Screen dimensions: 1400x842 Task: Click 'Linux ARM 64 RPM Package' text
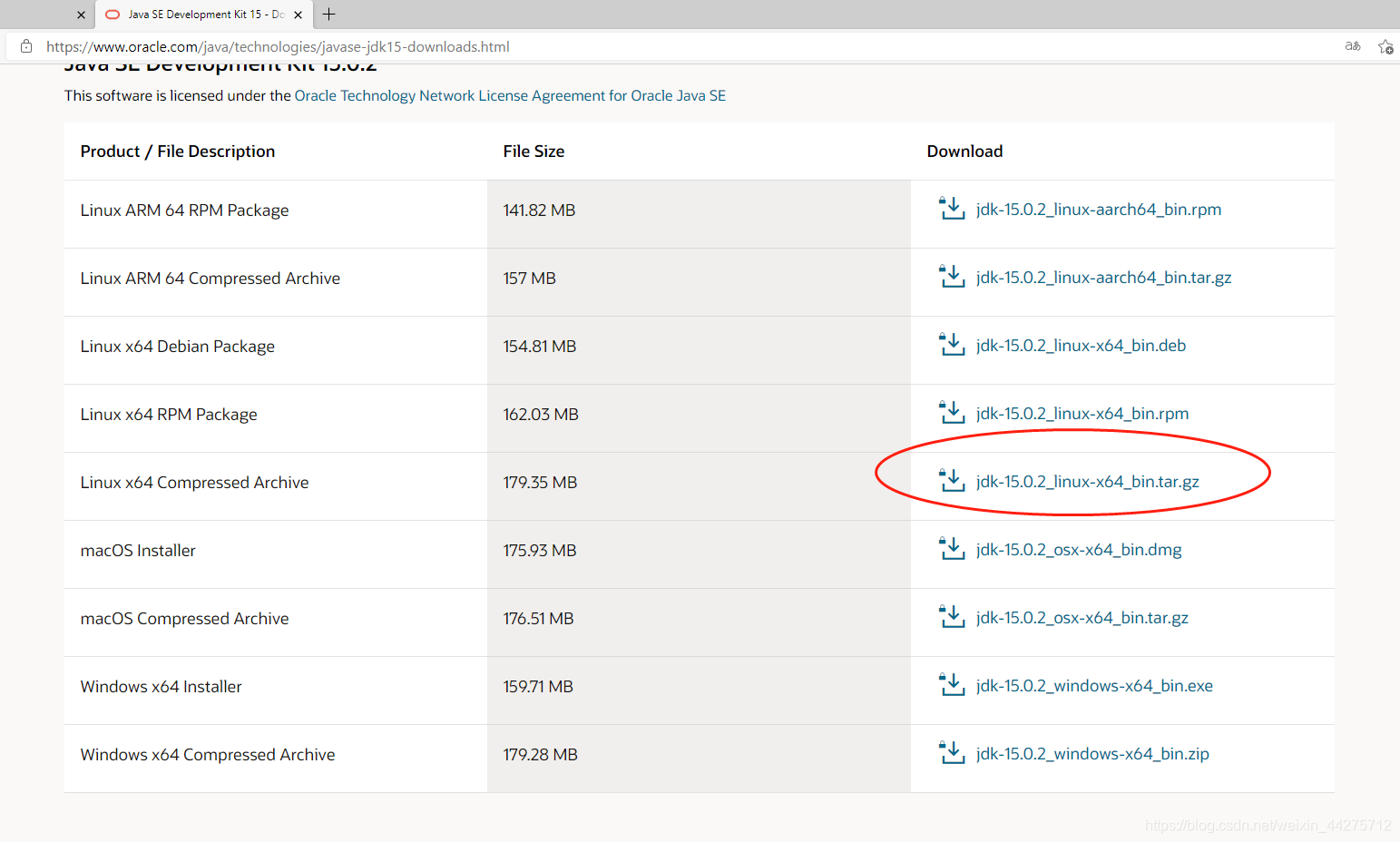pyautogui.click(x=184, y=210)
